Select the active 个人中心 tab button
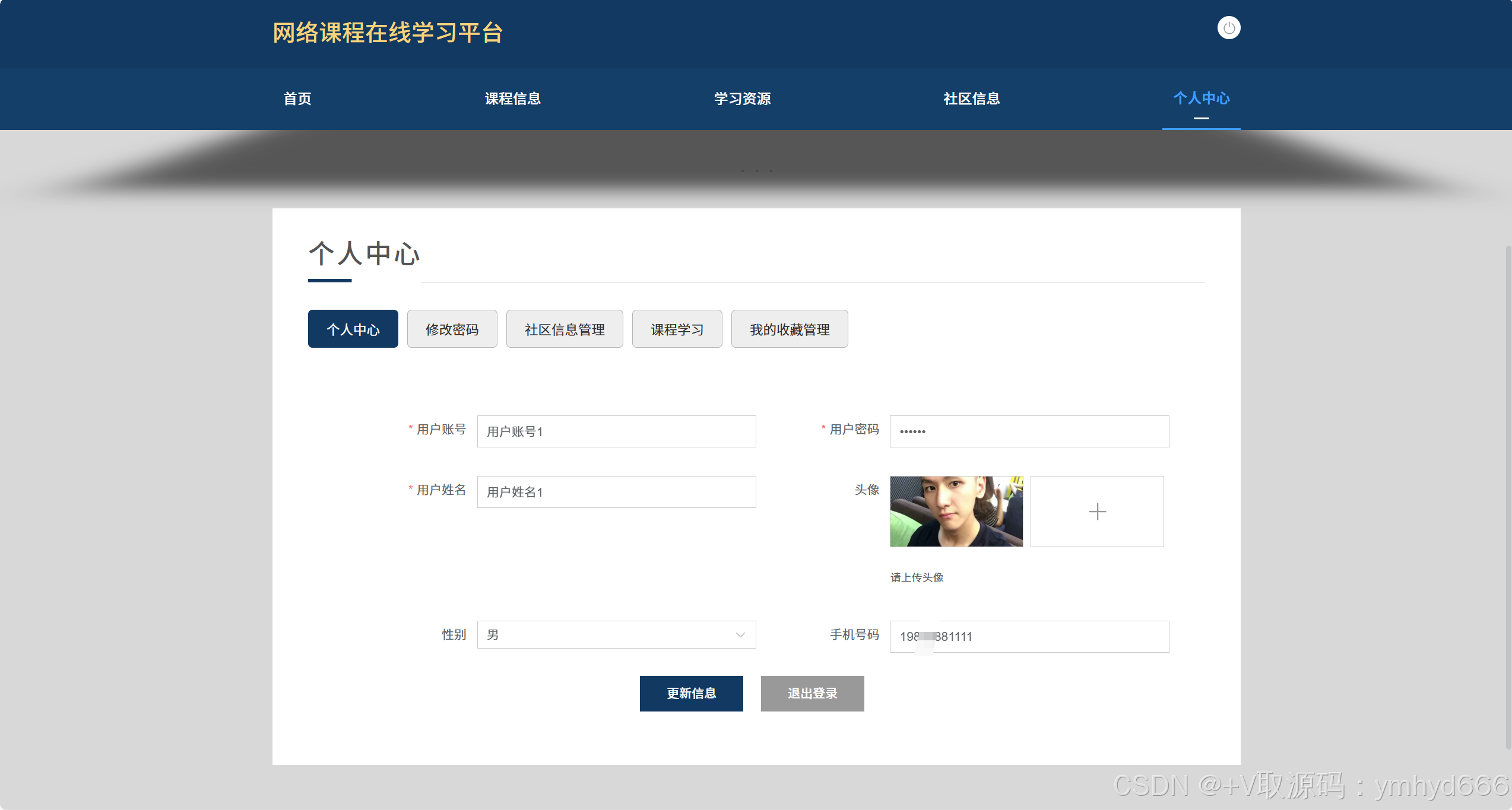The image size is (1512, 810). 353,329
